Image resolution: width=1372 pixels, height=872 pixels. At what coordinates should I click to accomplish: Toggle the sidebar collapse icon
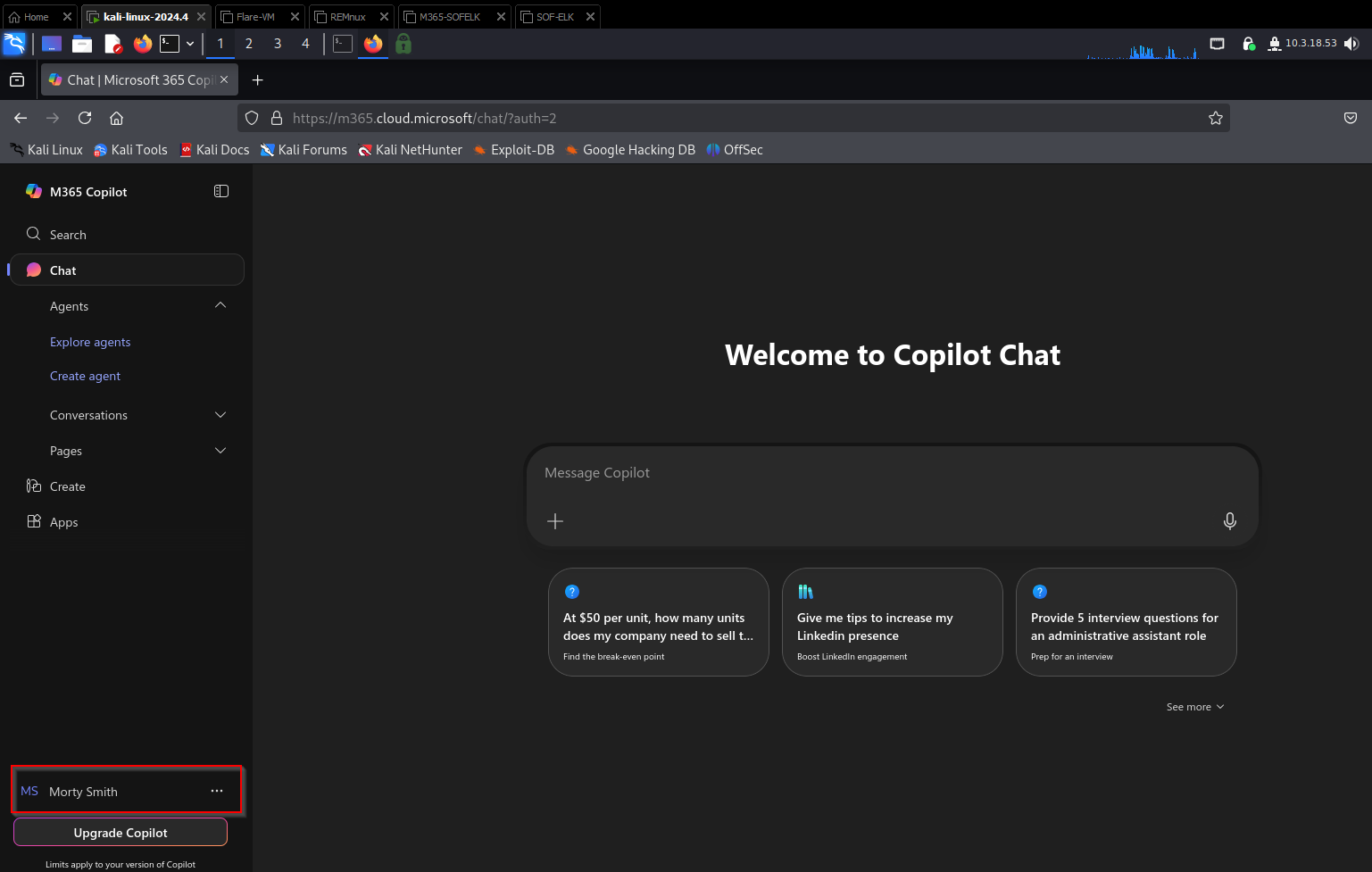pyautogui.click(x=221, y=191)
